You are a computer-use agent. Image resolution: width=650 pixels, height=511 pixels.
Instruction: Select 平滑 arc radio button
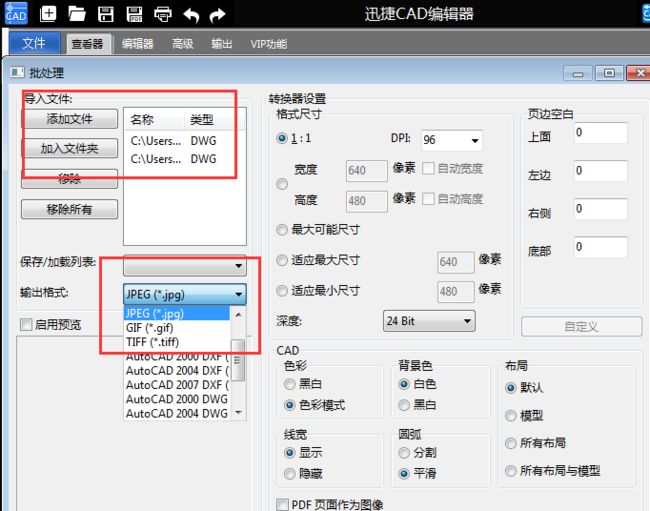404,473
